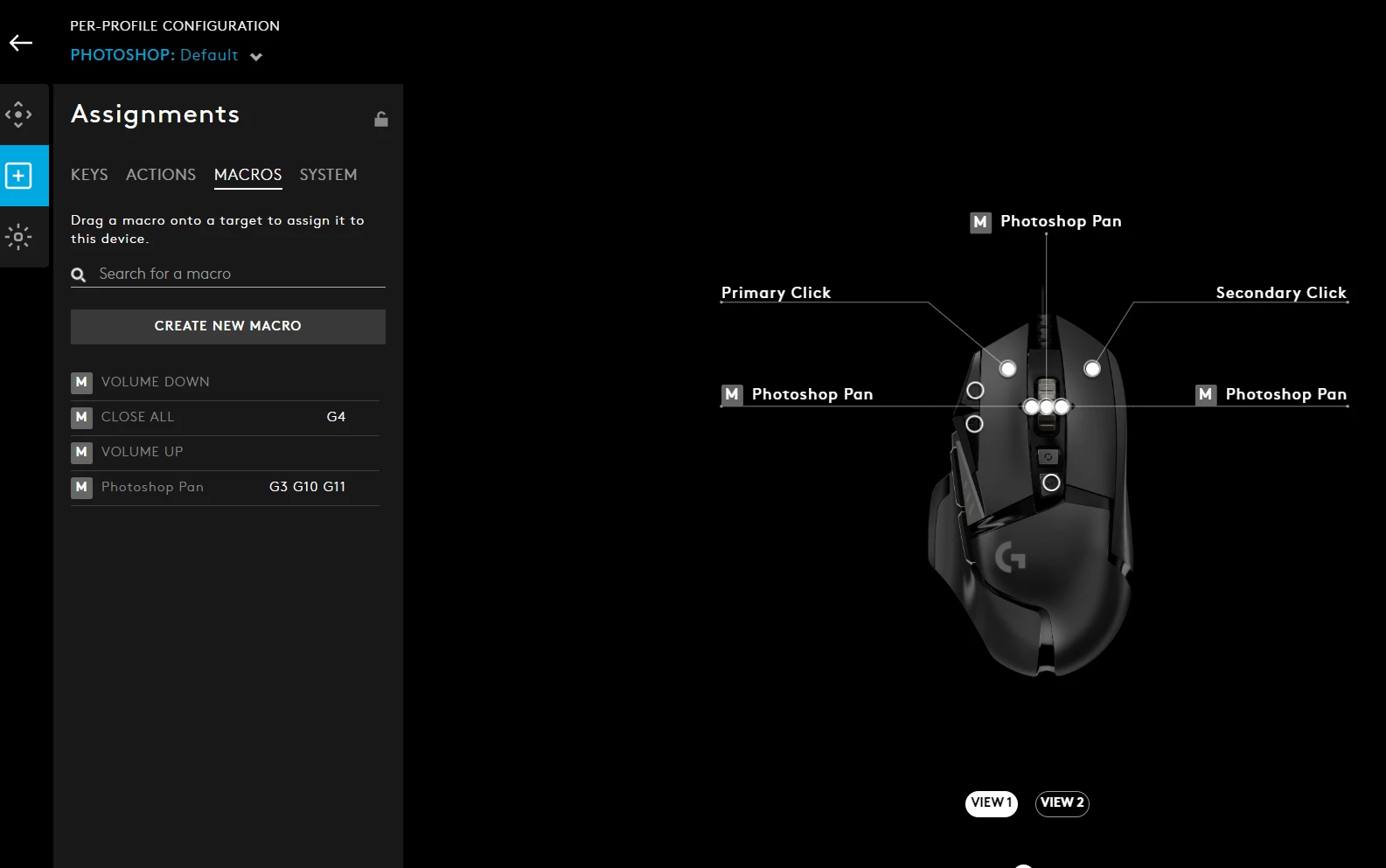Switch to the ACTIONS tab
This screenshot has height=868, width=1386.
click(161, 175)
